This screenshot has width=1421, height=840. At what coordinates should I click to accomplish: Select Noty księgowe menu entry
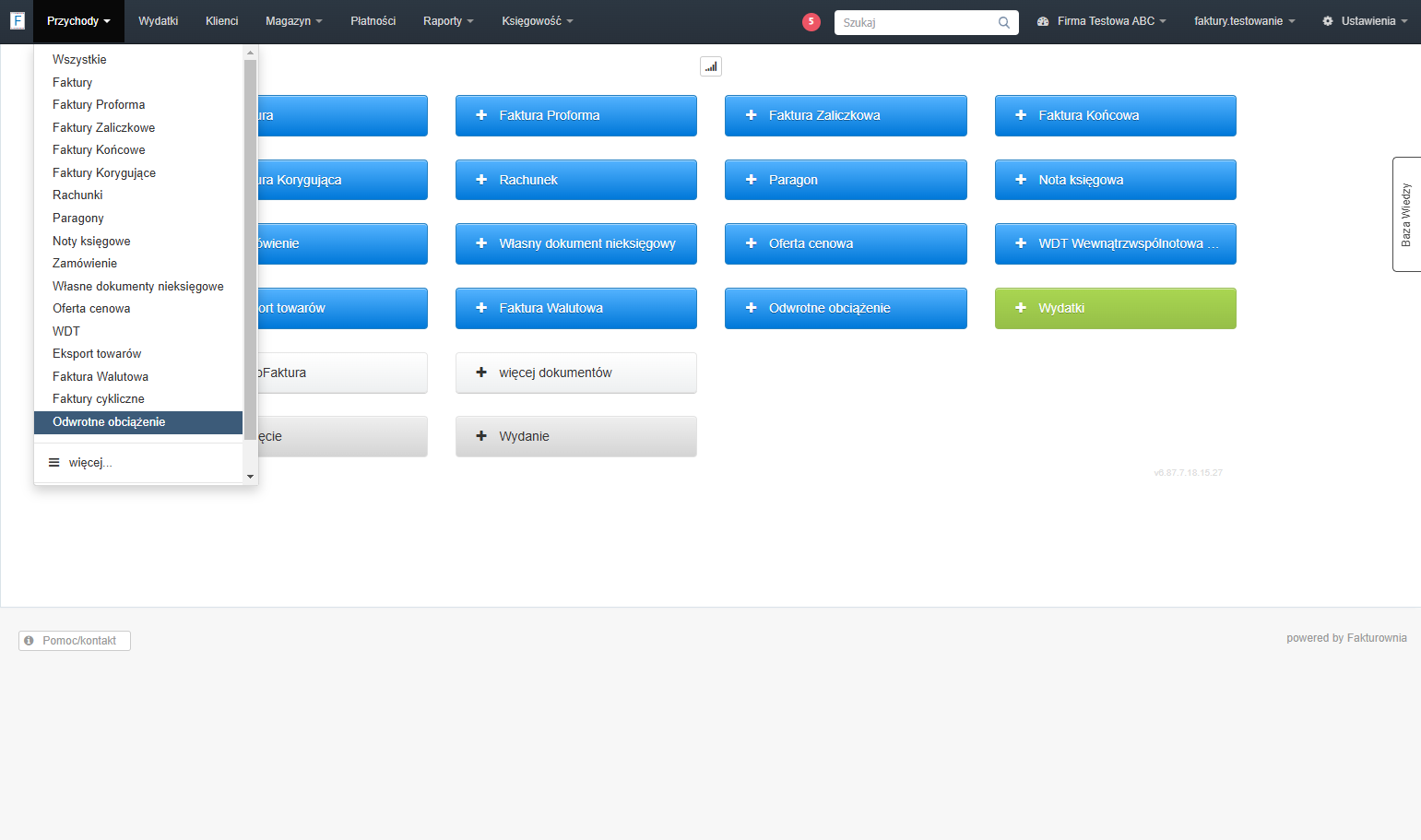click(x=138, y=242)
